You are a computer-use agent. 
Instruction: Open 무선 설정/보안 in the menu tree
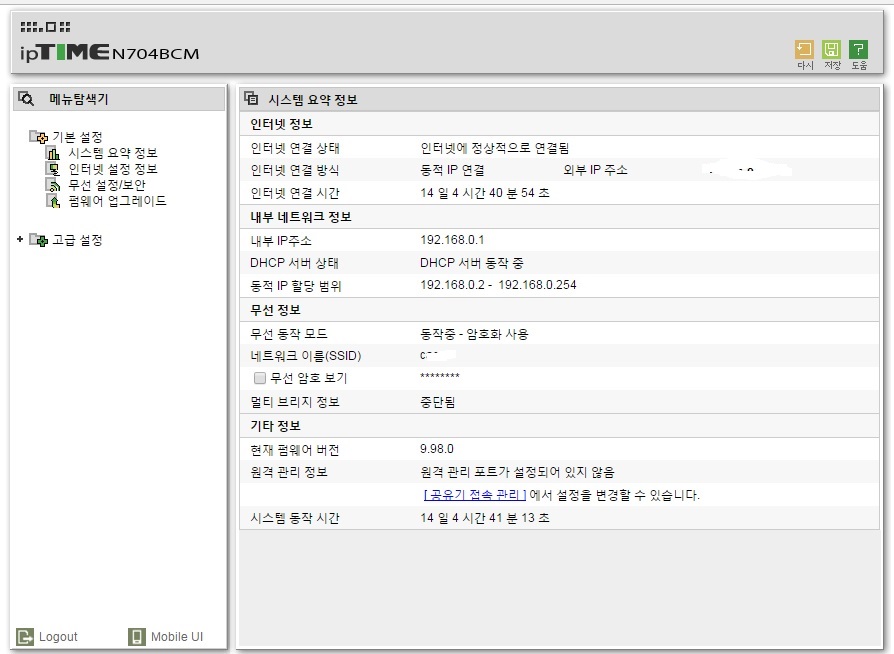pos(107,185)
